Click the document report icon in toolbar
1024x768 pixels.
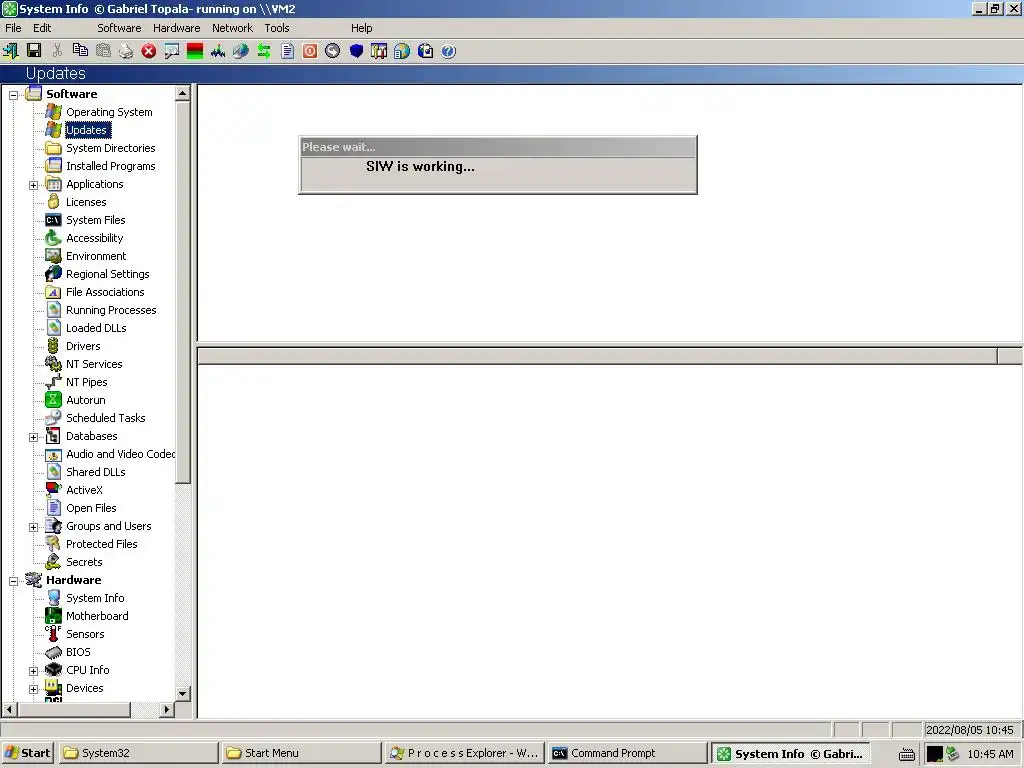tap(287, 51)
